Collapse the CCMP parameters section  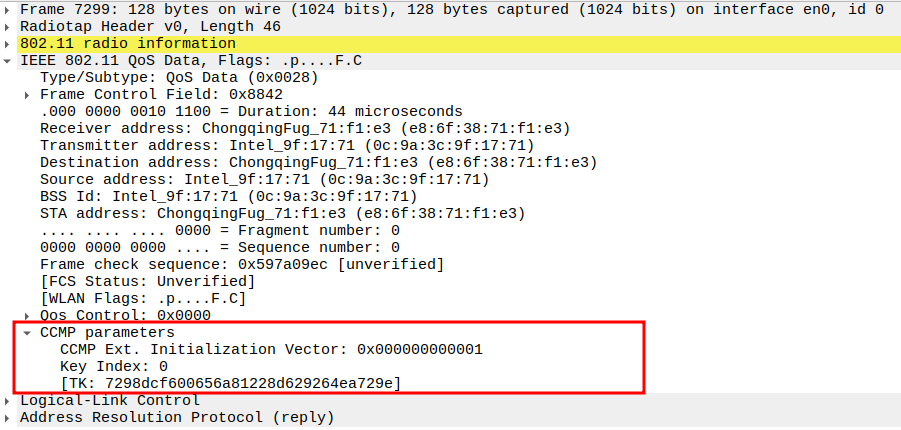click(29, 333)
